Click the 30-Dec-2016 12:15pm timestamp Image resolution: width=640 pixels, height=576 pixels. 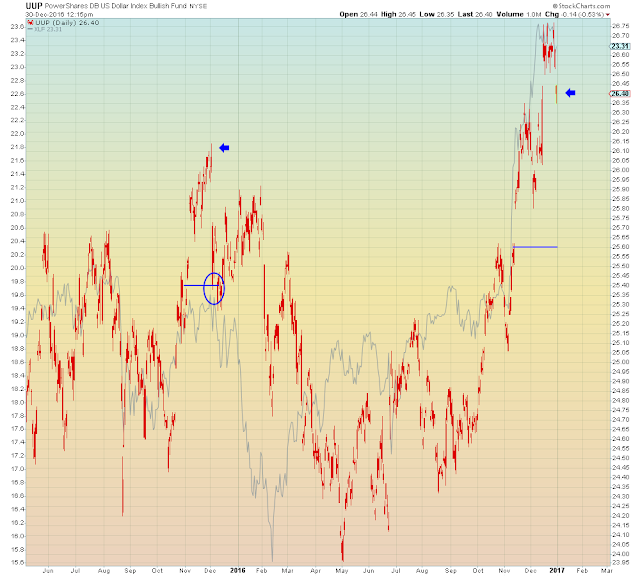coord(59,14)
